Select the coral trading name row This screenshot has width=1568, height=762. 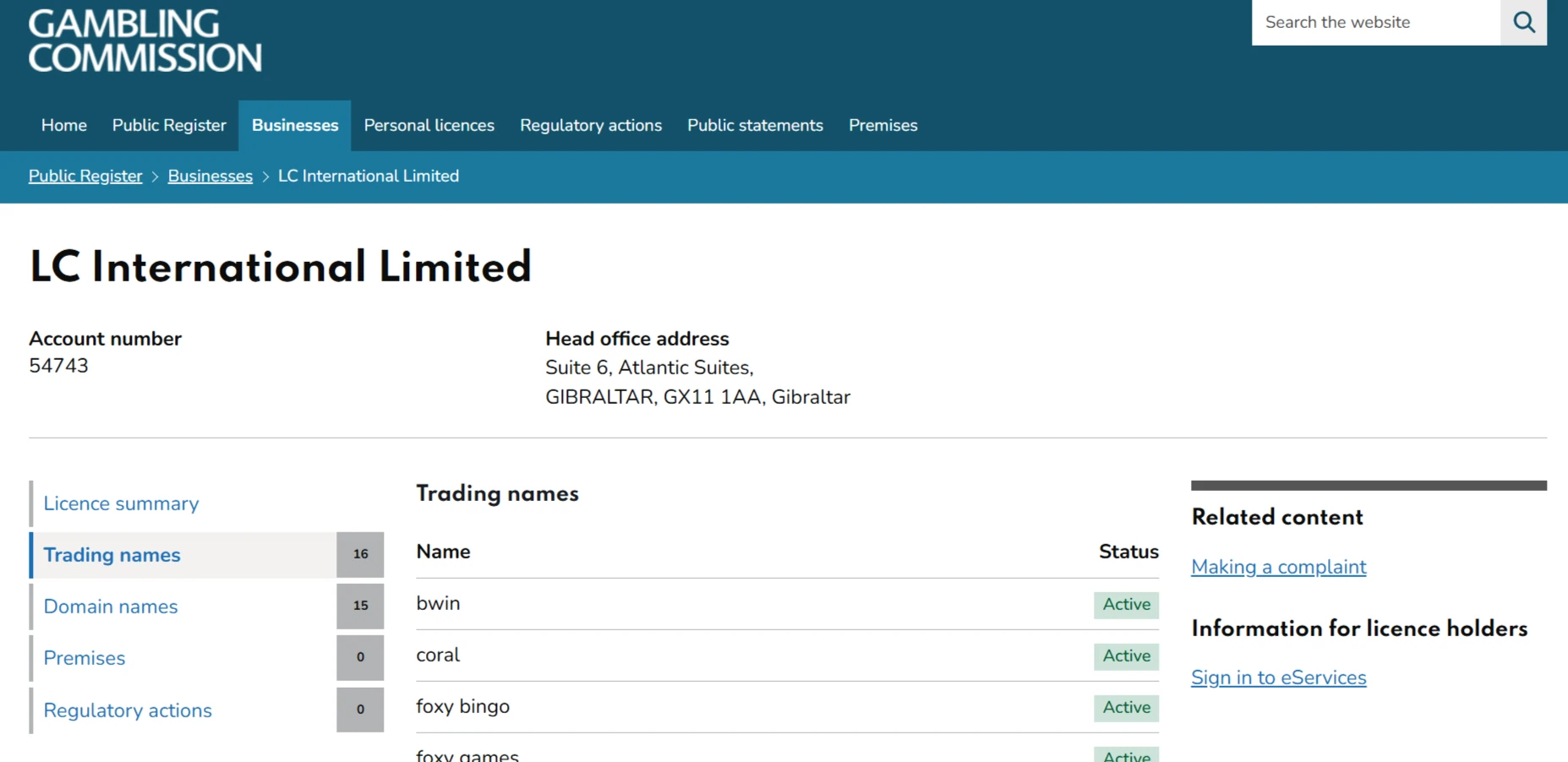[787, 656]
